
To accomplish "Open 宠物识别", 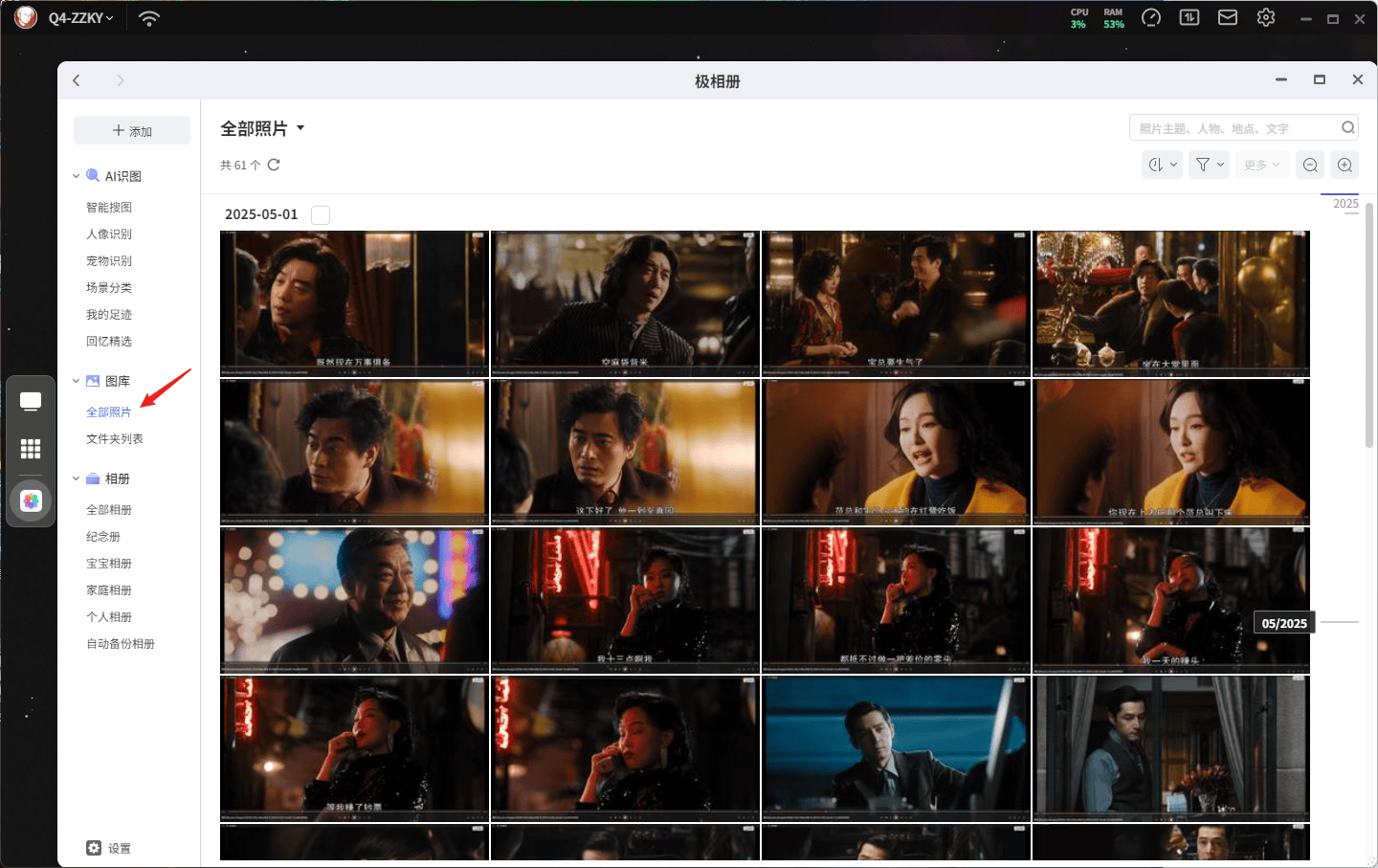I will (109, 260).
